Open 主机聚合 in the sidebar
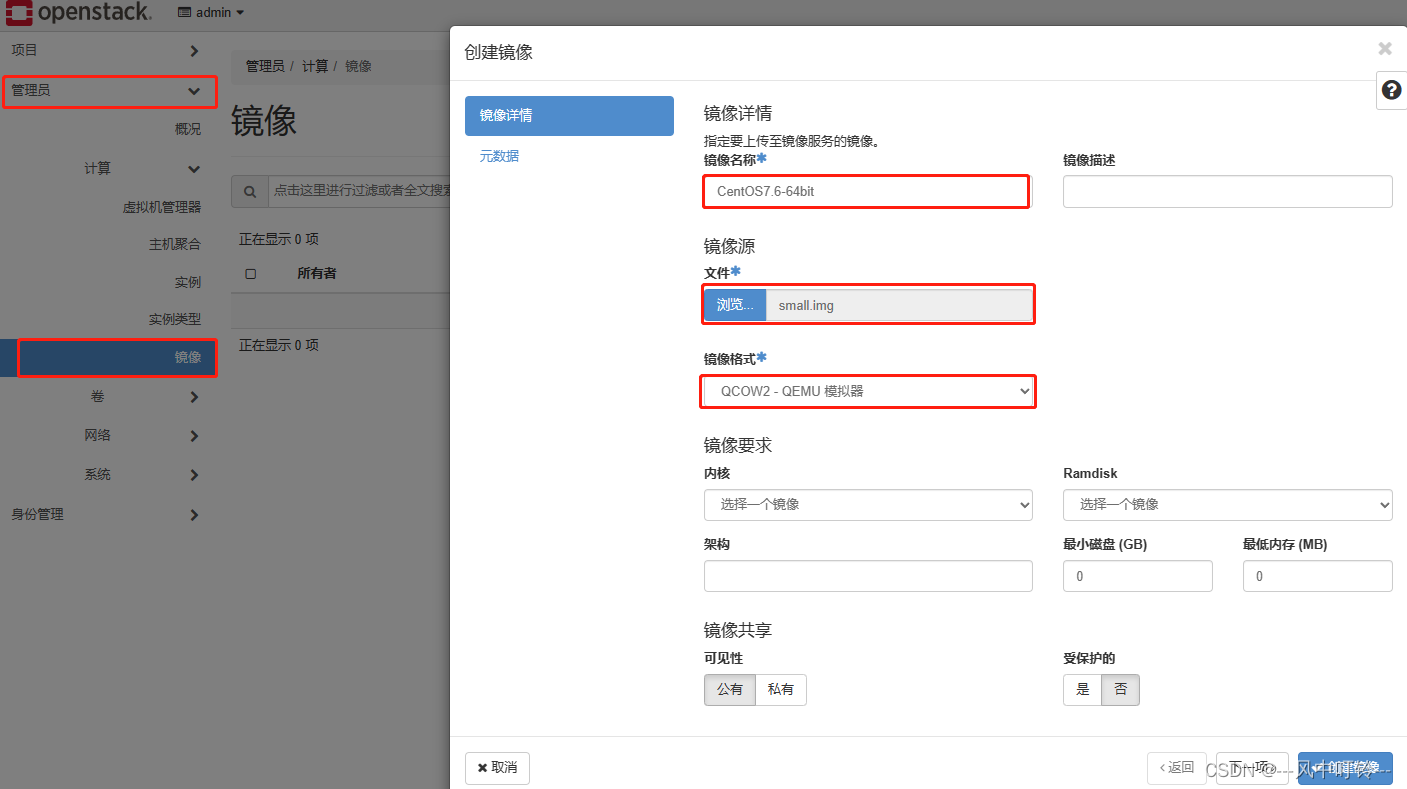 (x=175, y=244)
